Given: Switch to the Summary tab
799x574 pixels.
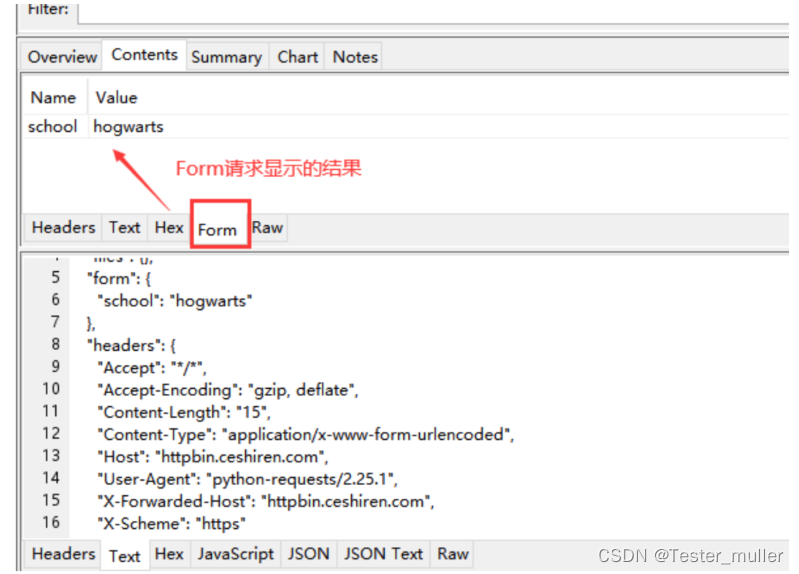Looking at the screenshot, I should pos(226,57).
